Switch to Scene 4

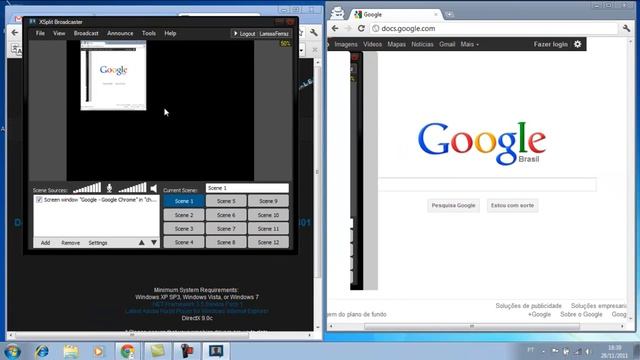click(184, 242)
